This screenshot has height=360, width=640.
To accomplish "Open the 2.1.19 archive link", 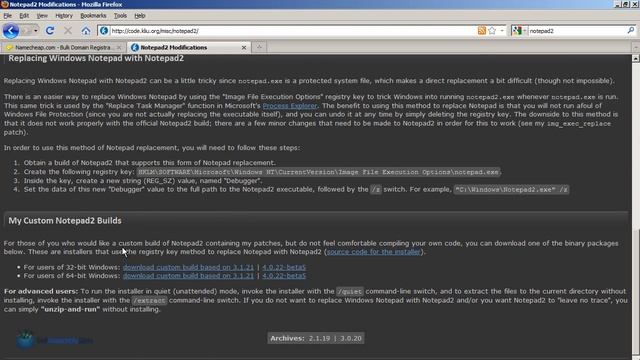I will pyautogui.click(x=319, y=338).
